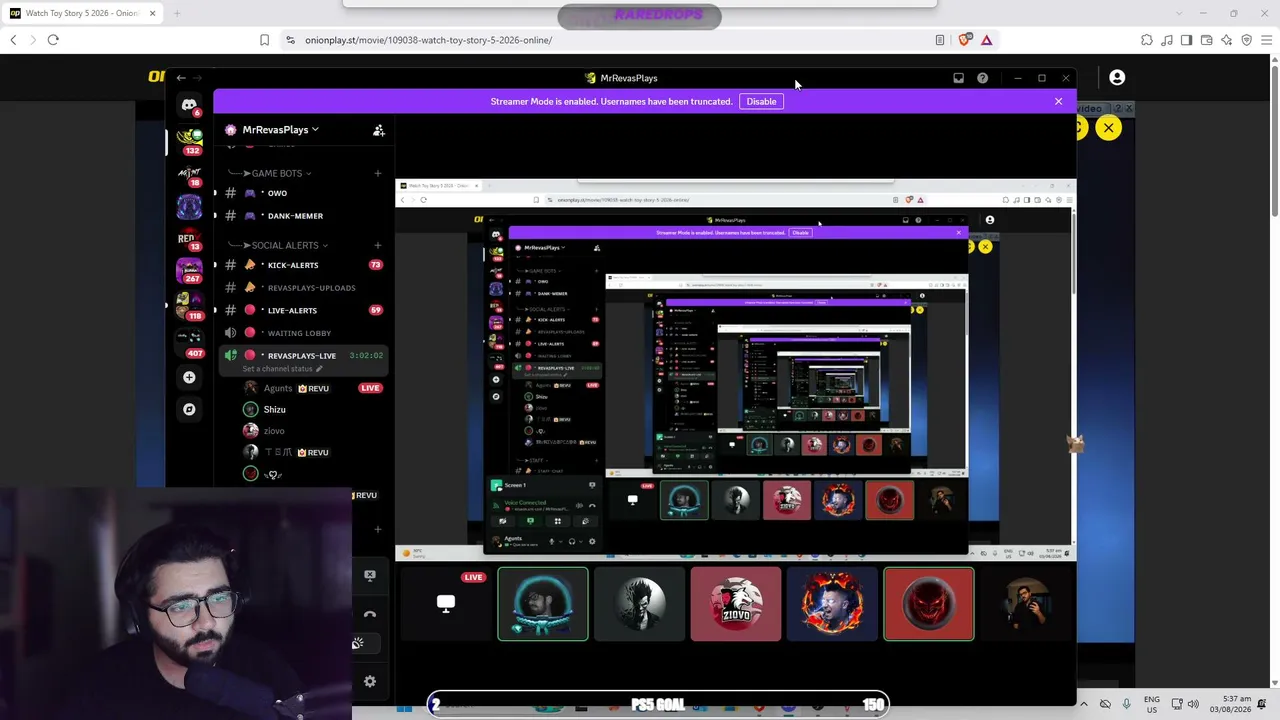Screen dimensions: 1280x720
Task: Open the kick-alerts channel
Action: [300, 265]
